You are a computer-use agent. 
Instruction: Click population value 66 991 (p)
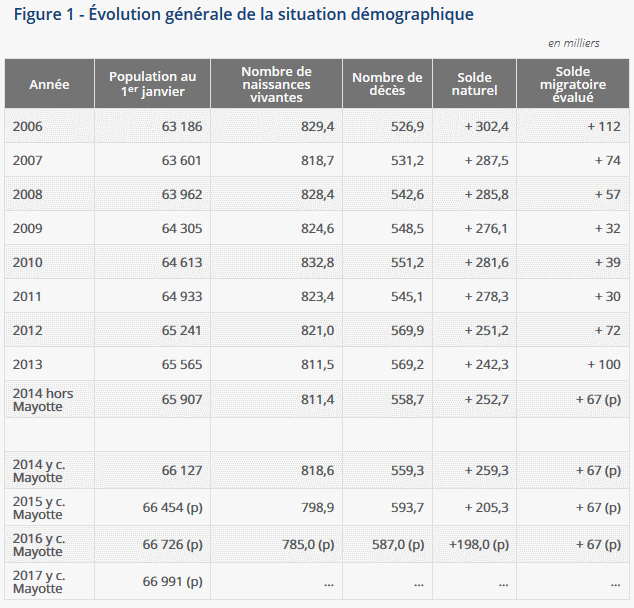tap(173, 582)
